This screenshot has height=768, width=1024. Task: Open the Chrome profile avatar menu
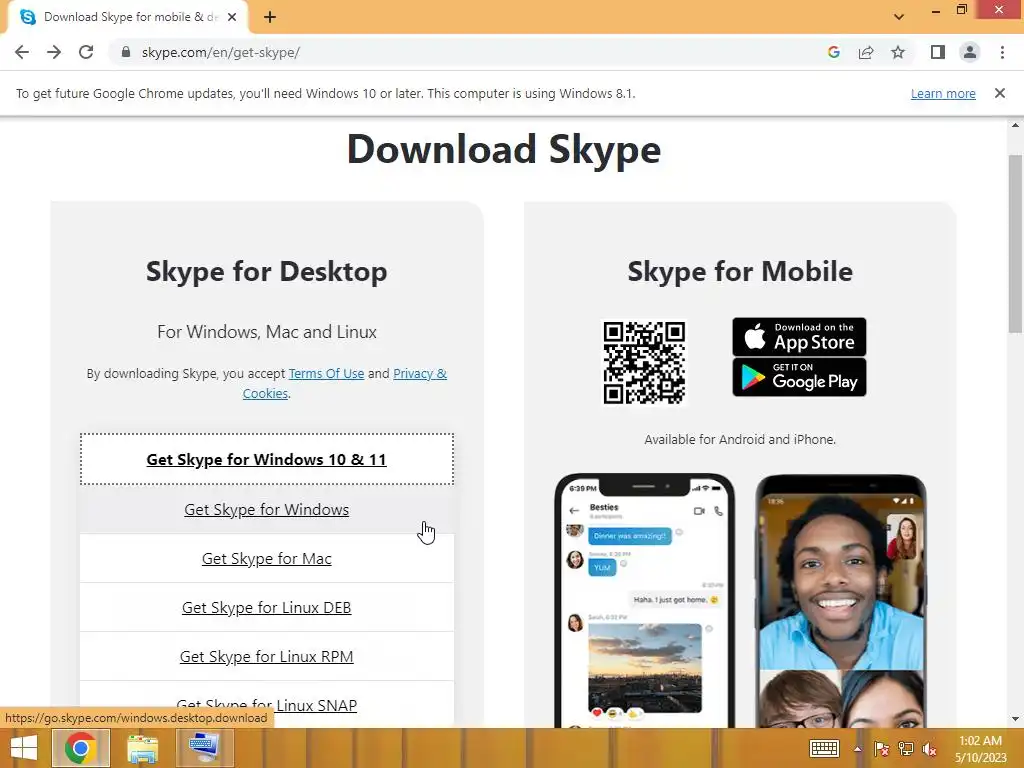coord(970,52)
